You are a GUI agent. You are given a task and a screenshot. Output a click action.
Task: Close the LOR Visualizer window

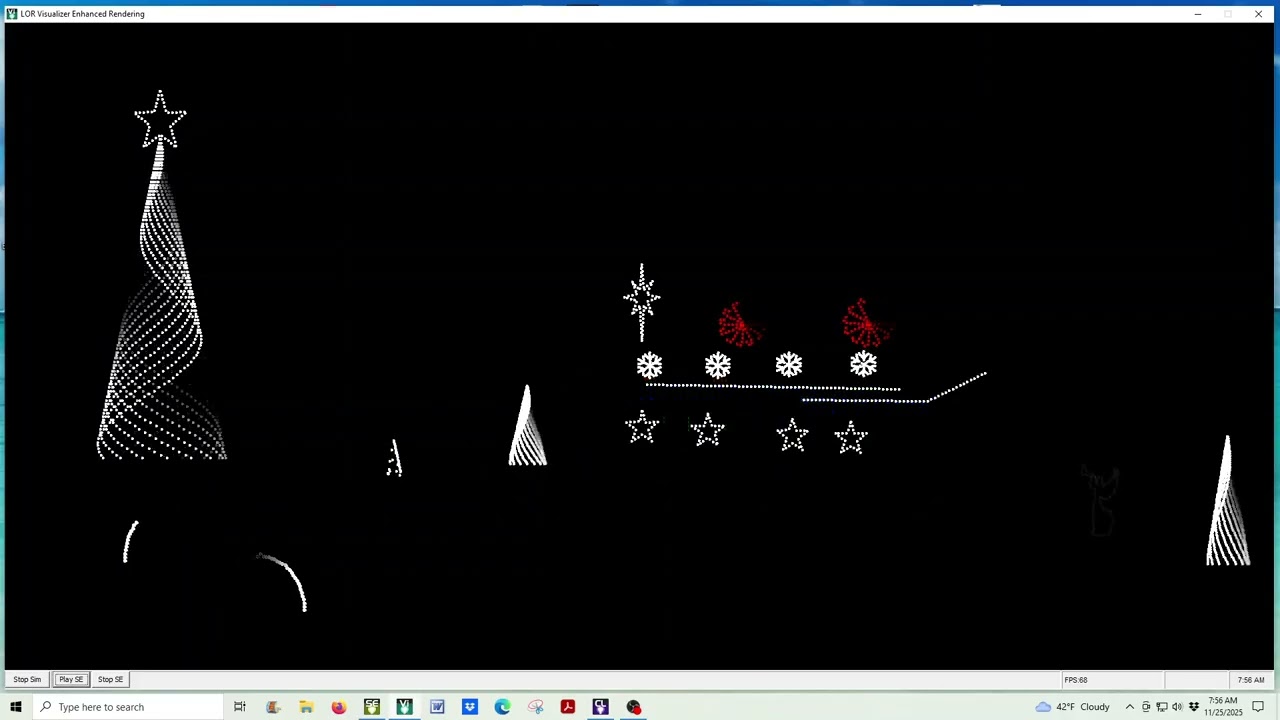(x=1258, y=14)
